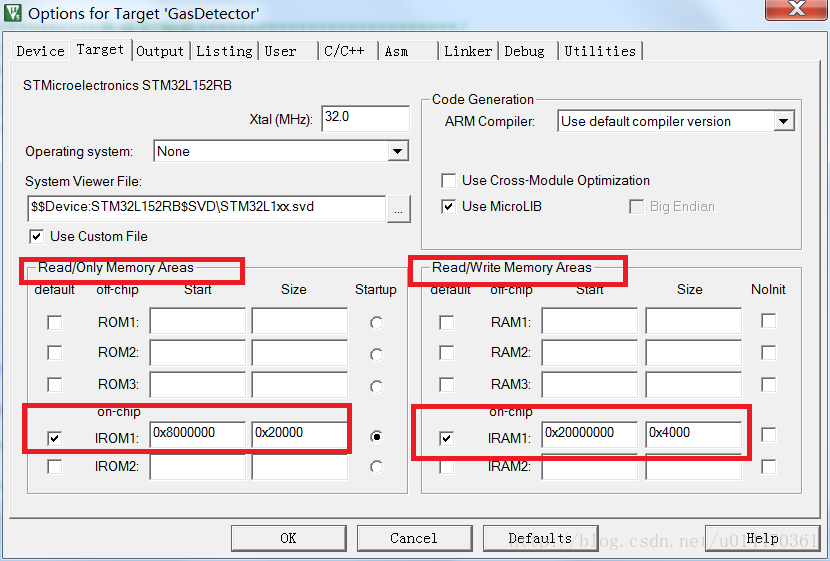Open the Output tab
The width and height of the screenshot is (830, 561).
tap(160, 51)
